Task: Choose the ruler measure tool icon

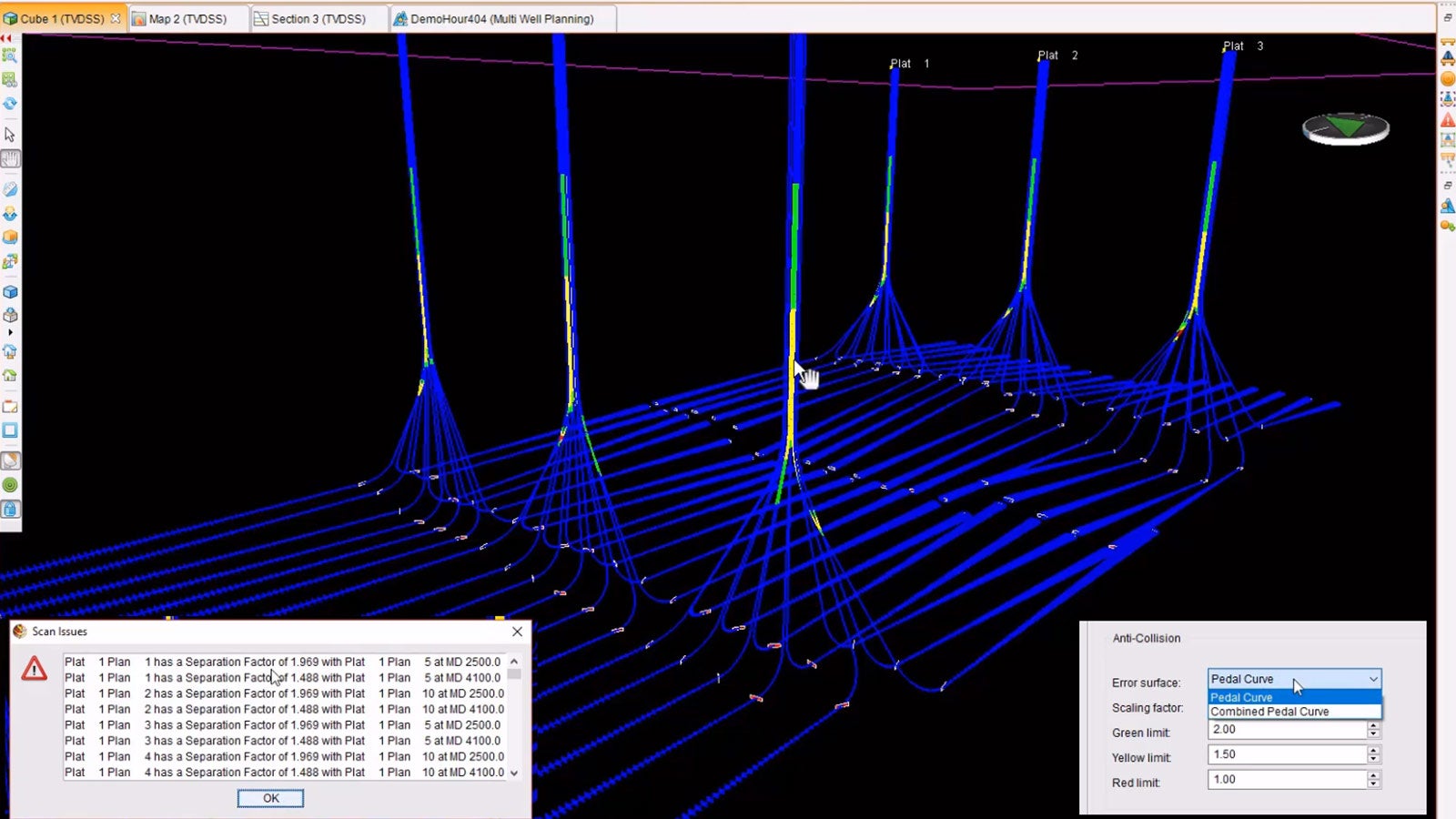Action: coord(10,189)
